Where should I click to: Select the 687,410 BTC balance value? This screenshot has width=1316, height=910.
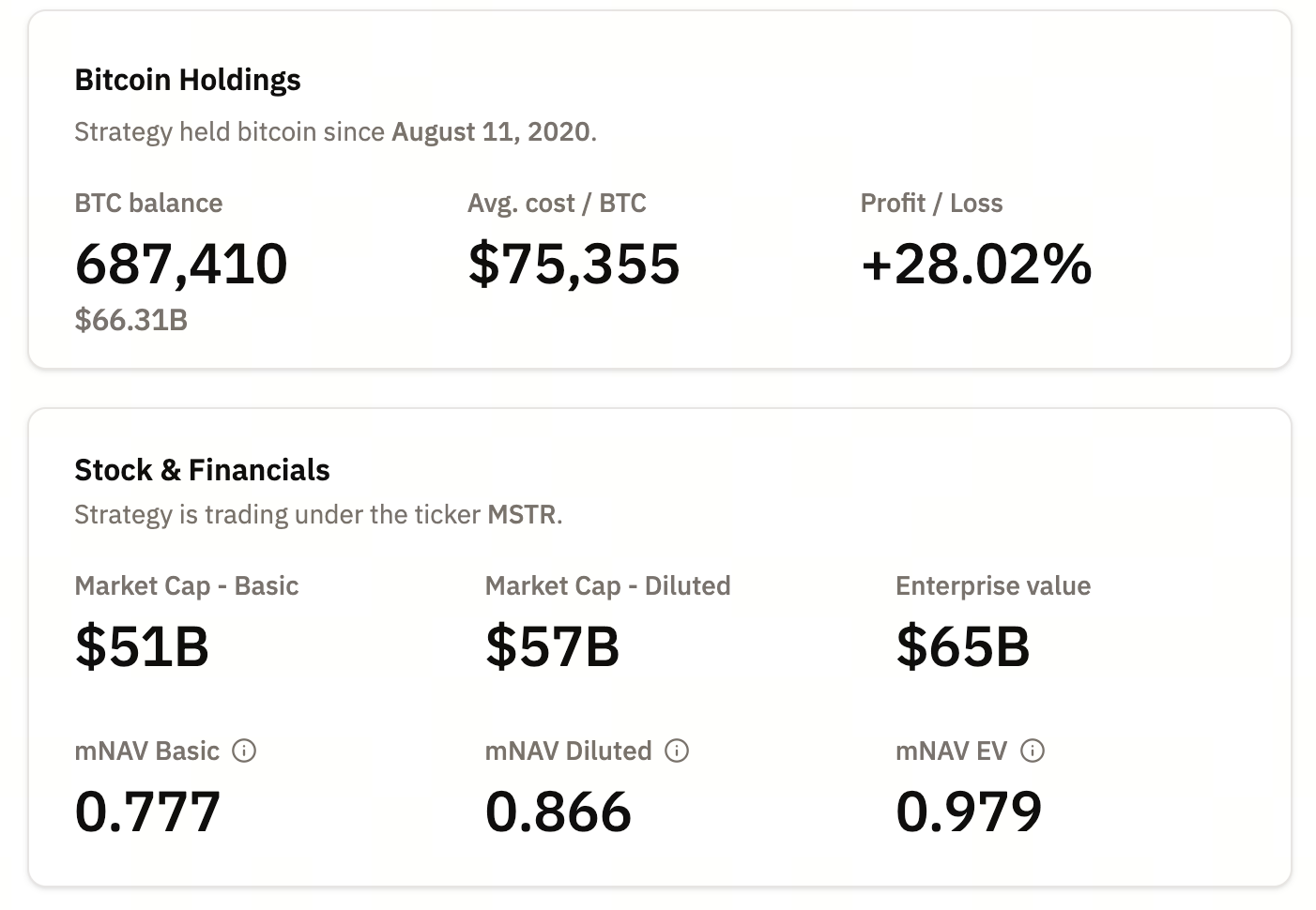181,264
